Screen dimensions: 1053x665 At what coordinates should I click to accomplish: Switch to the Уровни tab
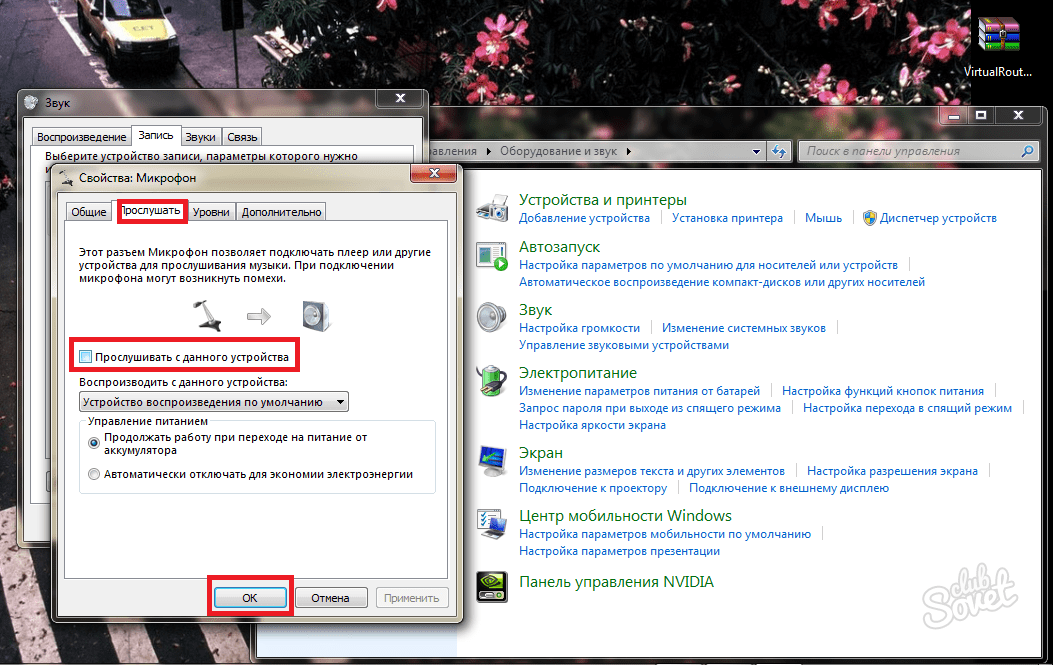pos(211,212)
